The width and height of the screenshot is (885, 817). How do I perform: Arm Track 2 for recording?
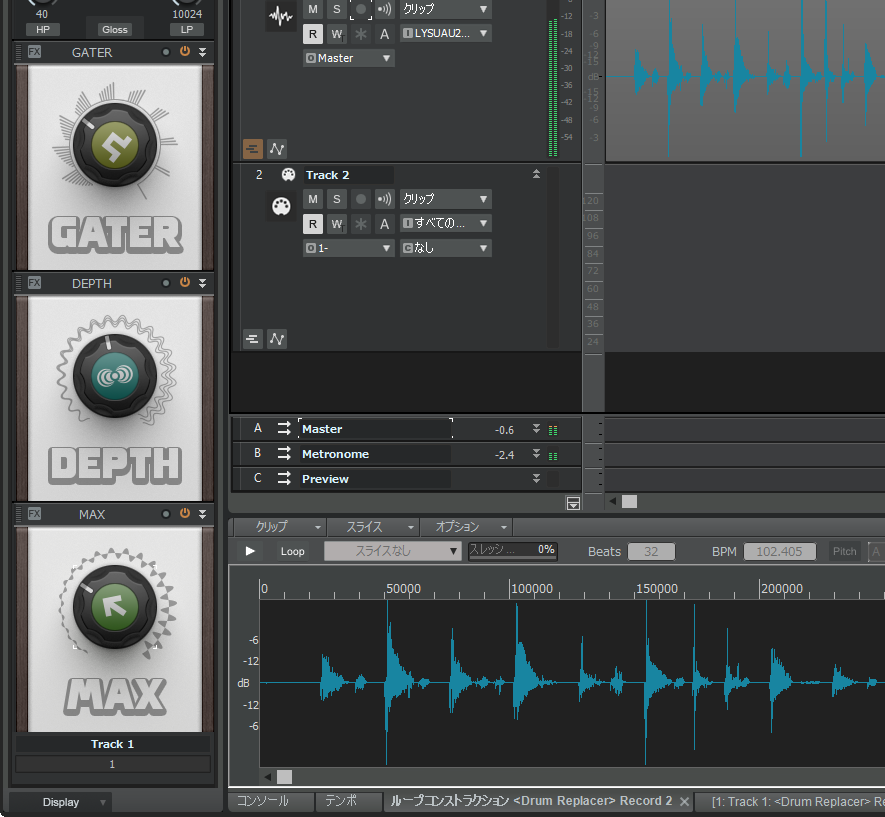pyautogui.click(x=361, y=199)
